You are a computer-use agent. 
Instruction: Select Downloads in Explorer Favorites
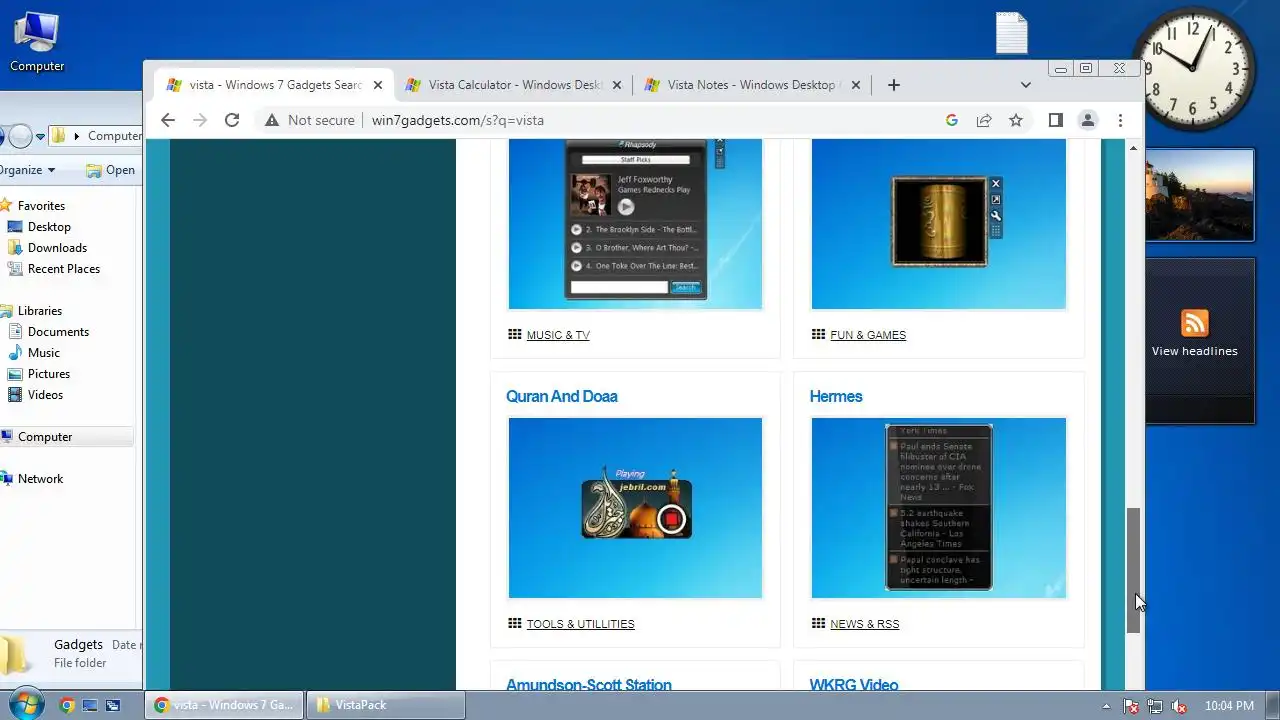[57, 248]
